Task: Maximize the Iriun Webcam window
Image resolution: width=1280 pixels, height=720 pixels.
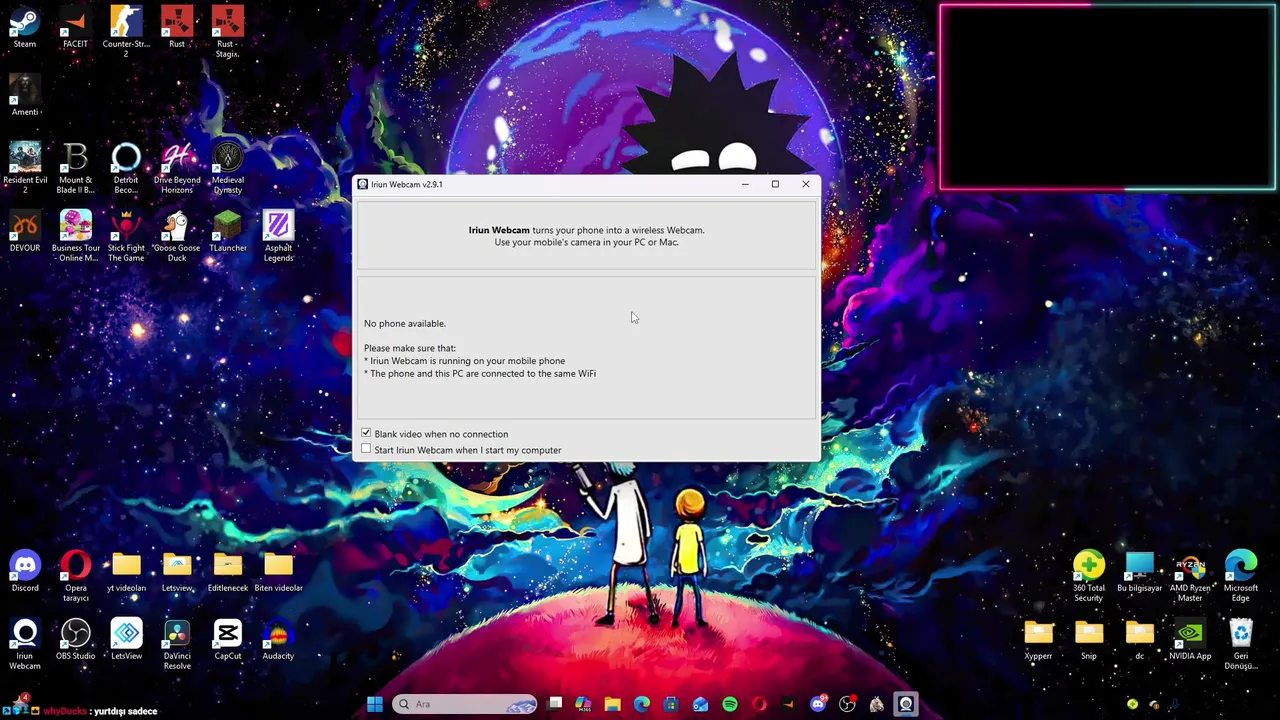Action: click(775, 184)
